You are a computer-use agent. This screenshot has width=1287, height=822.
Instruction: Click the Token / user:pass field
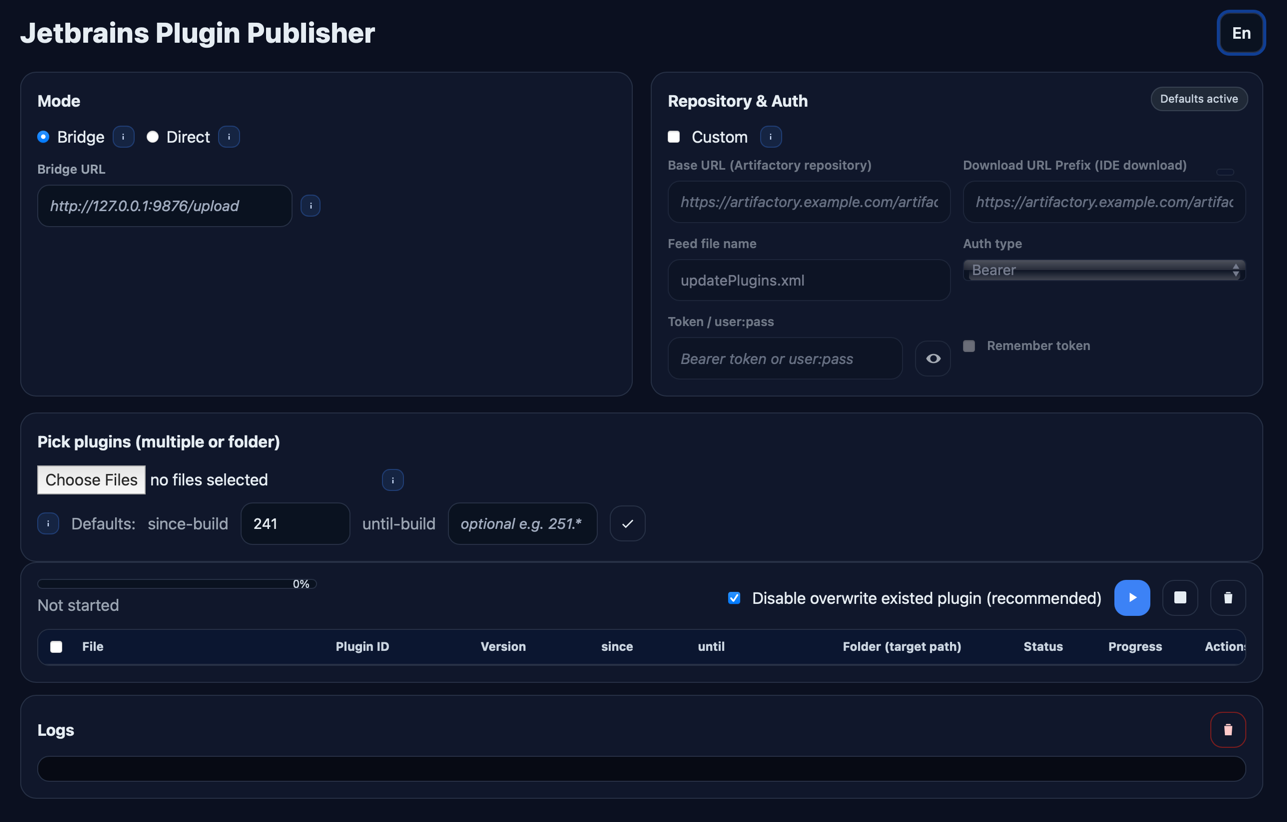[785, 358]
